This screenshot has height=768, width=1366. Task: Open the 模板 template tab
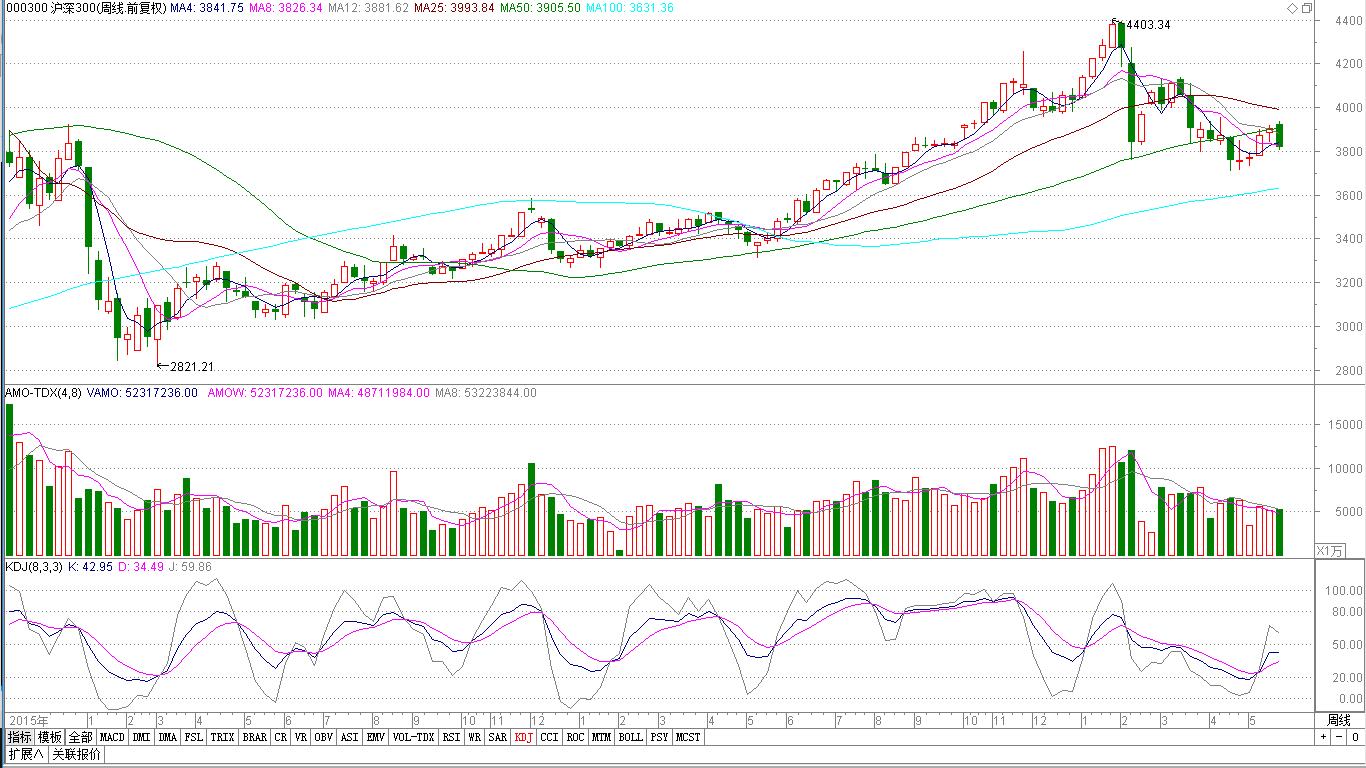50,737
